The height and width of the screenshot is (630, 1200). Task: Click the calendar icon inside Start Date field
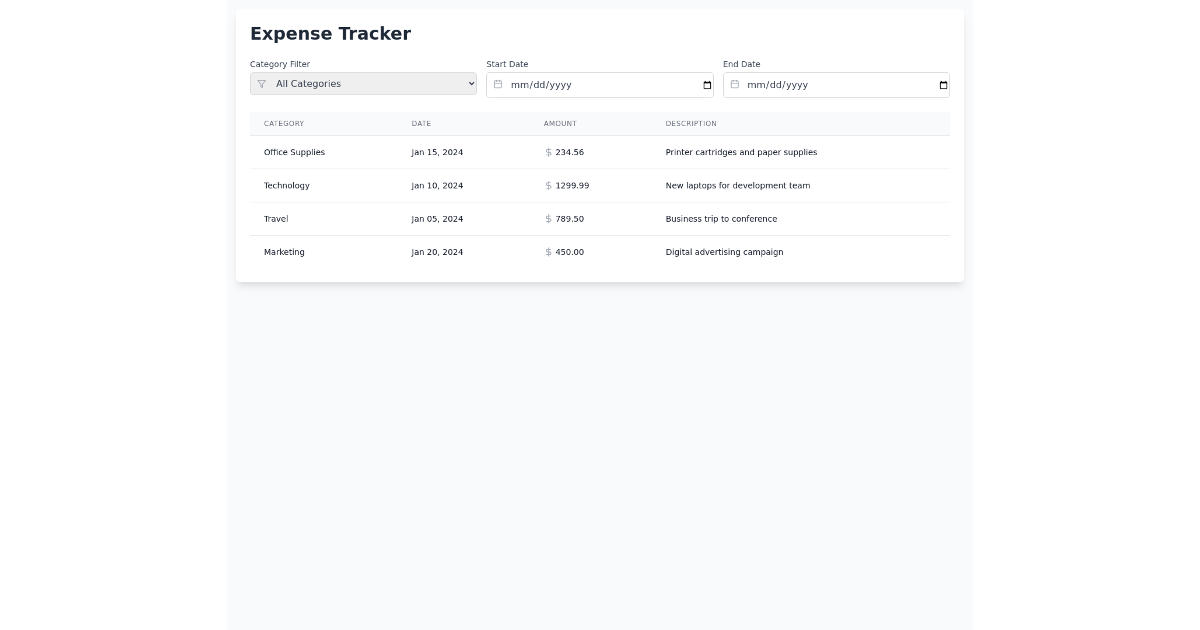pyautogui.click(x=498, y=85)
